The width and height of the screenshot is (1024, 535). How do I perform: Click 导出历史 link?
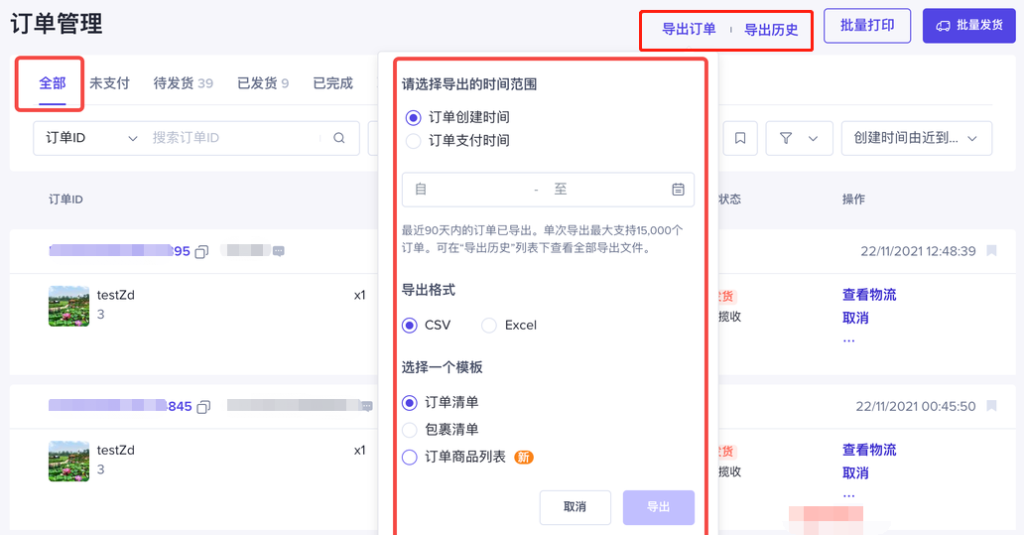pos(771,30)
